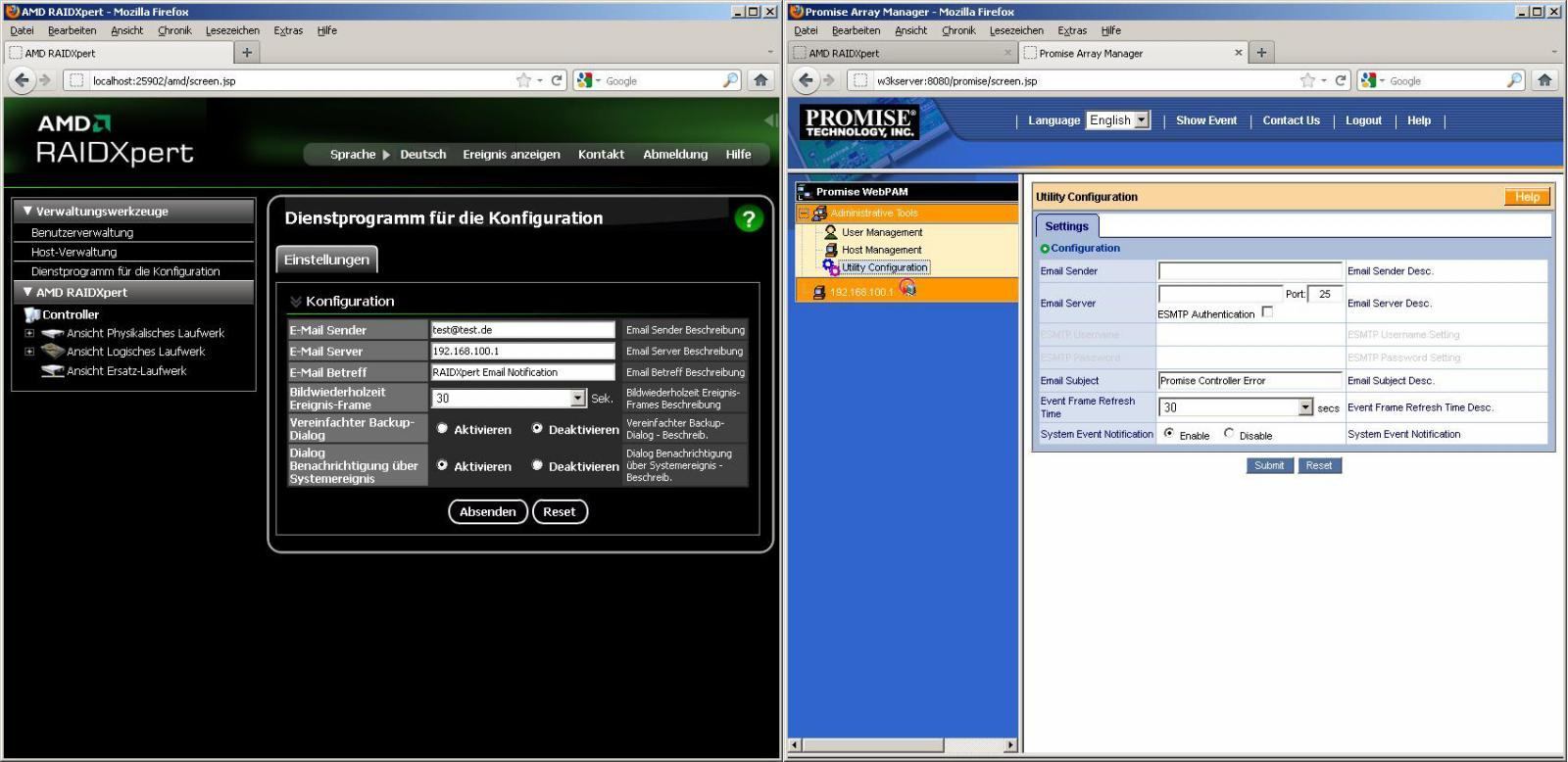Click the E-Mail Sender field containing test@test.de
Screen dimensions: 1568x762
pos(523,330)
